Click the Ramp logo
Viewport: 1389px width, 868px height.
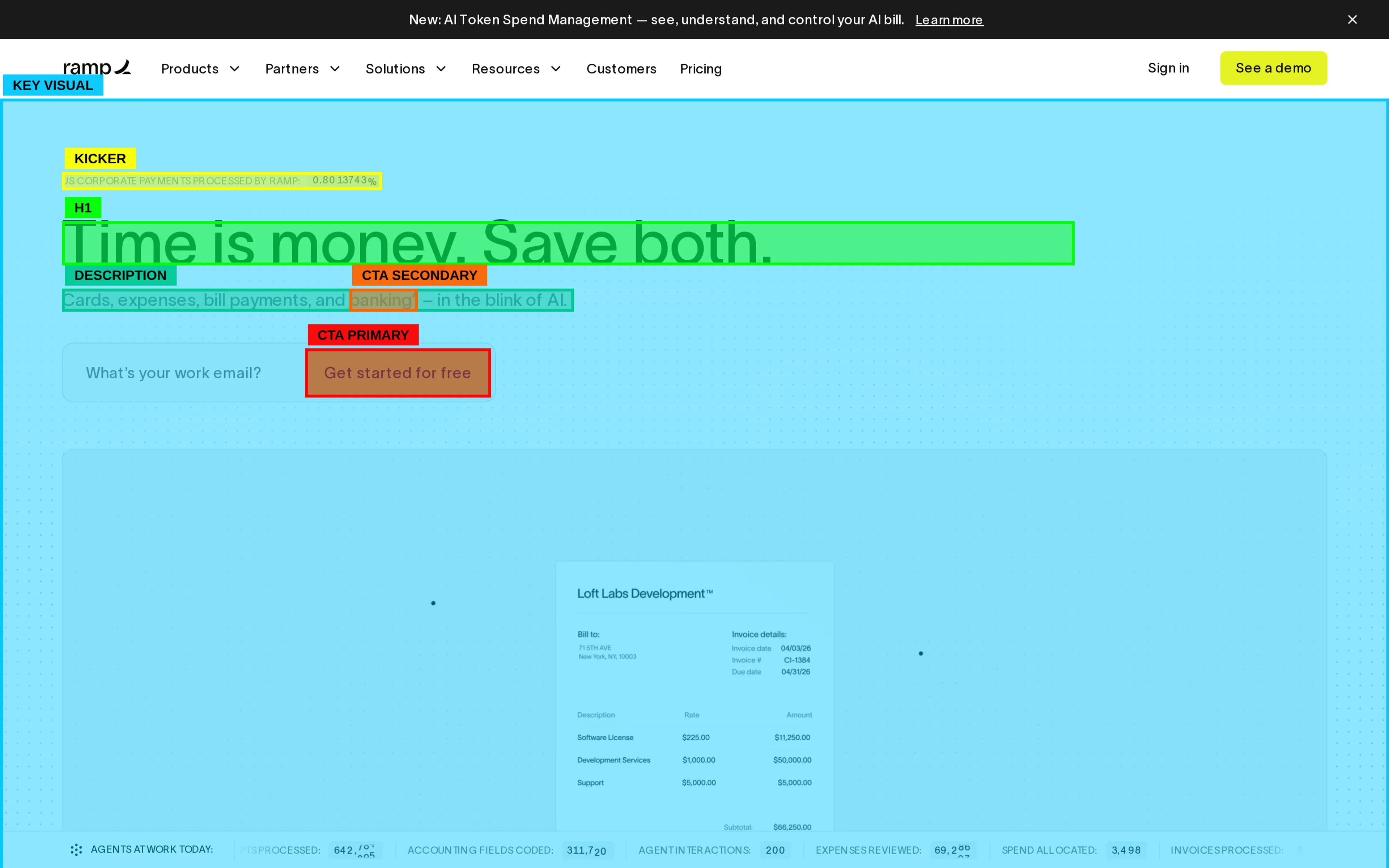[x=97, y=68]
